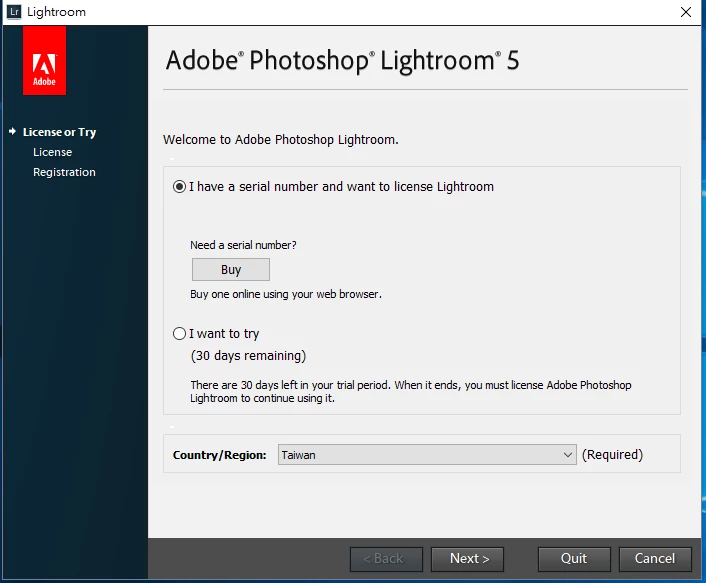
Task: Click the disabled < Back button
Action: pos(386,559)
